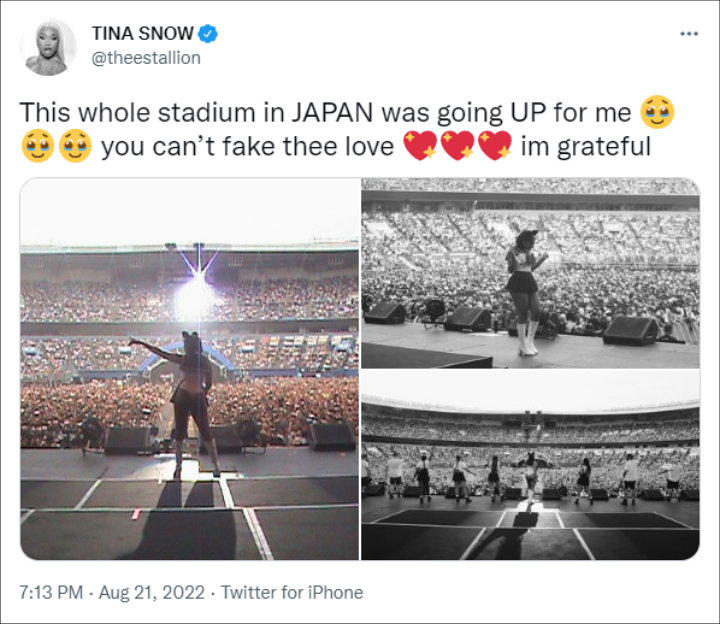Open TINA SNOW's profile avatar
This screenshot has height=624, width=720.
pos(48,47)
